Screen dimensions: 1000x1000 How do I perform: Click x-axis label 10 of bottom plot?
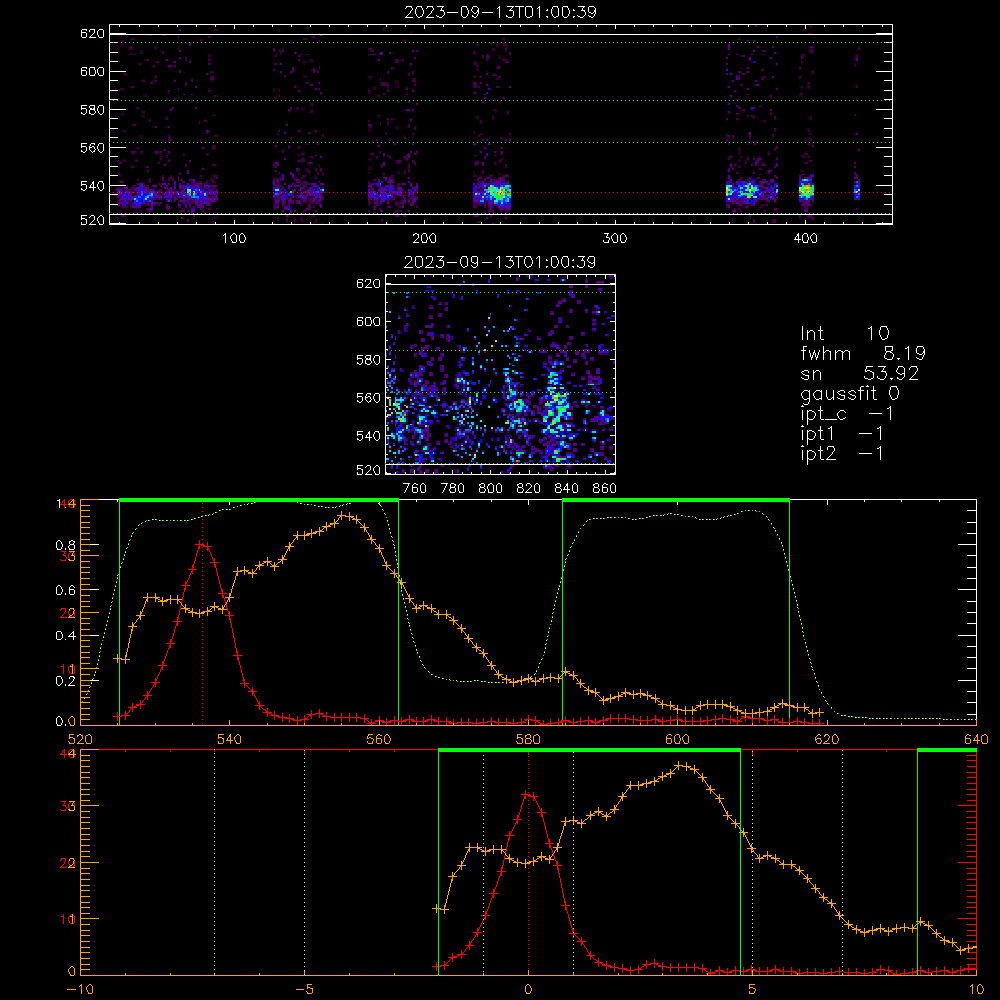976,990
